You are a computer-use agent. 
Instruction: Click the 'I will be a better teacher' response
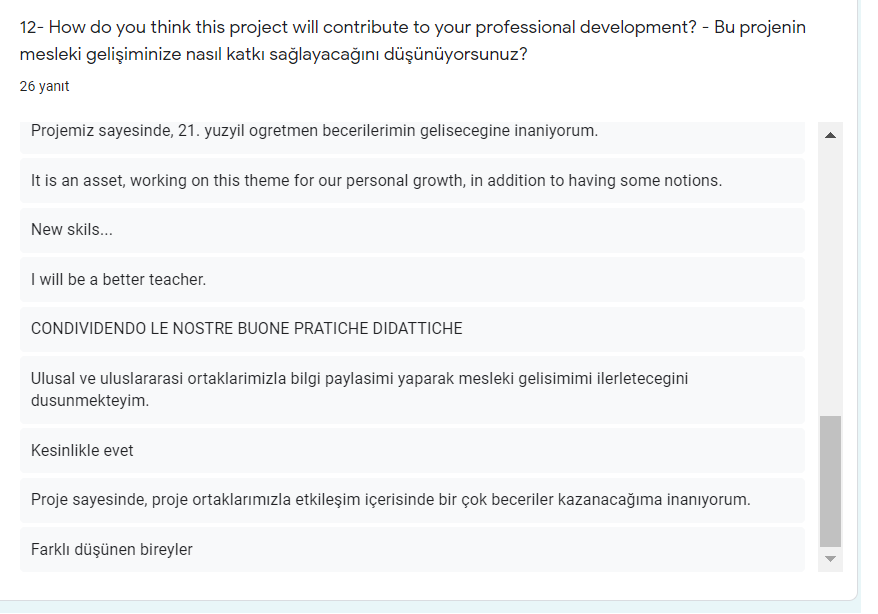(x=400, y=279)
